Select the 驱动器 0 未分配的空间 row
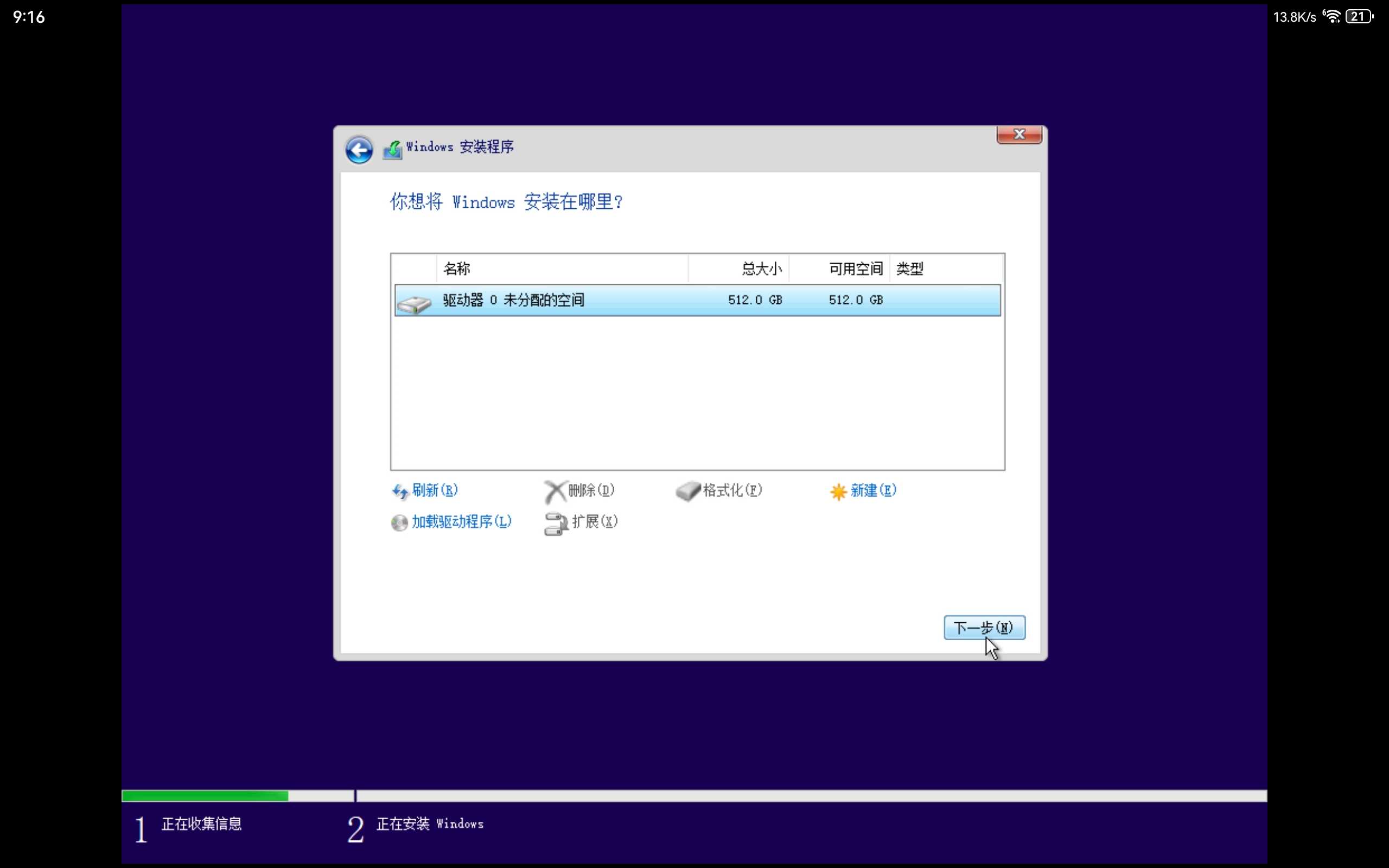The image size is (1389, 868). 697,300
